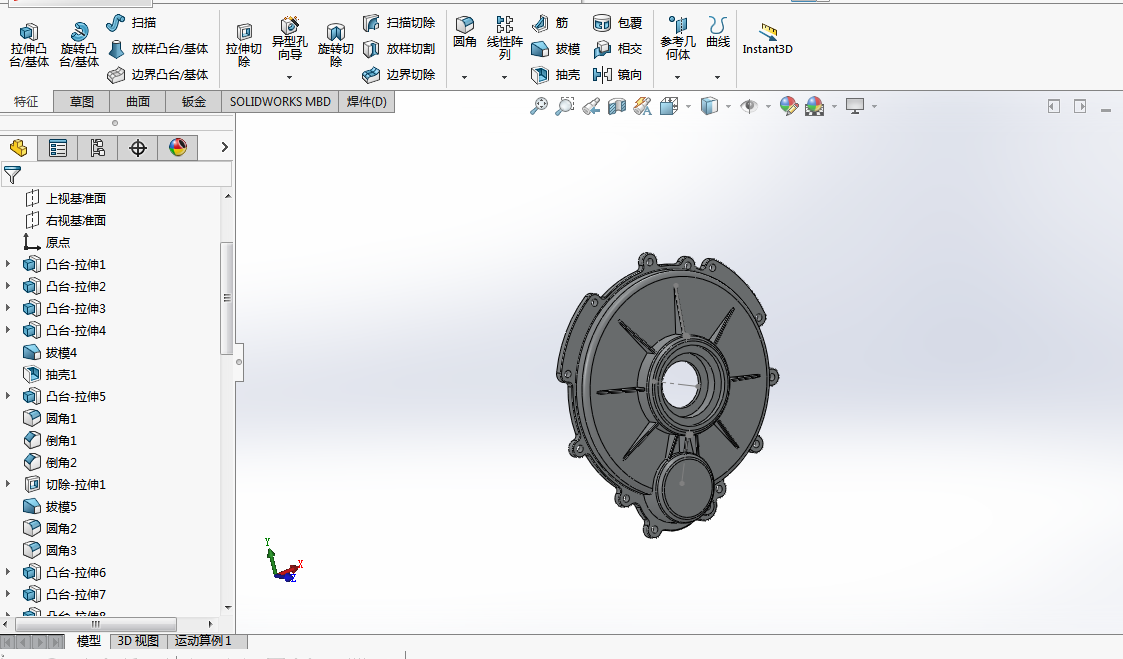Open view orientation dropdown arrow

(x=688, y=107)
